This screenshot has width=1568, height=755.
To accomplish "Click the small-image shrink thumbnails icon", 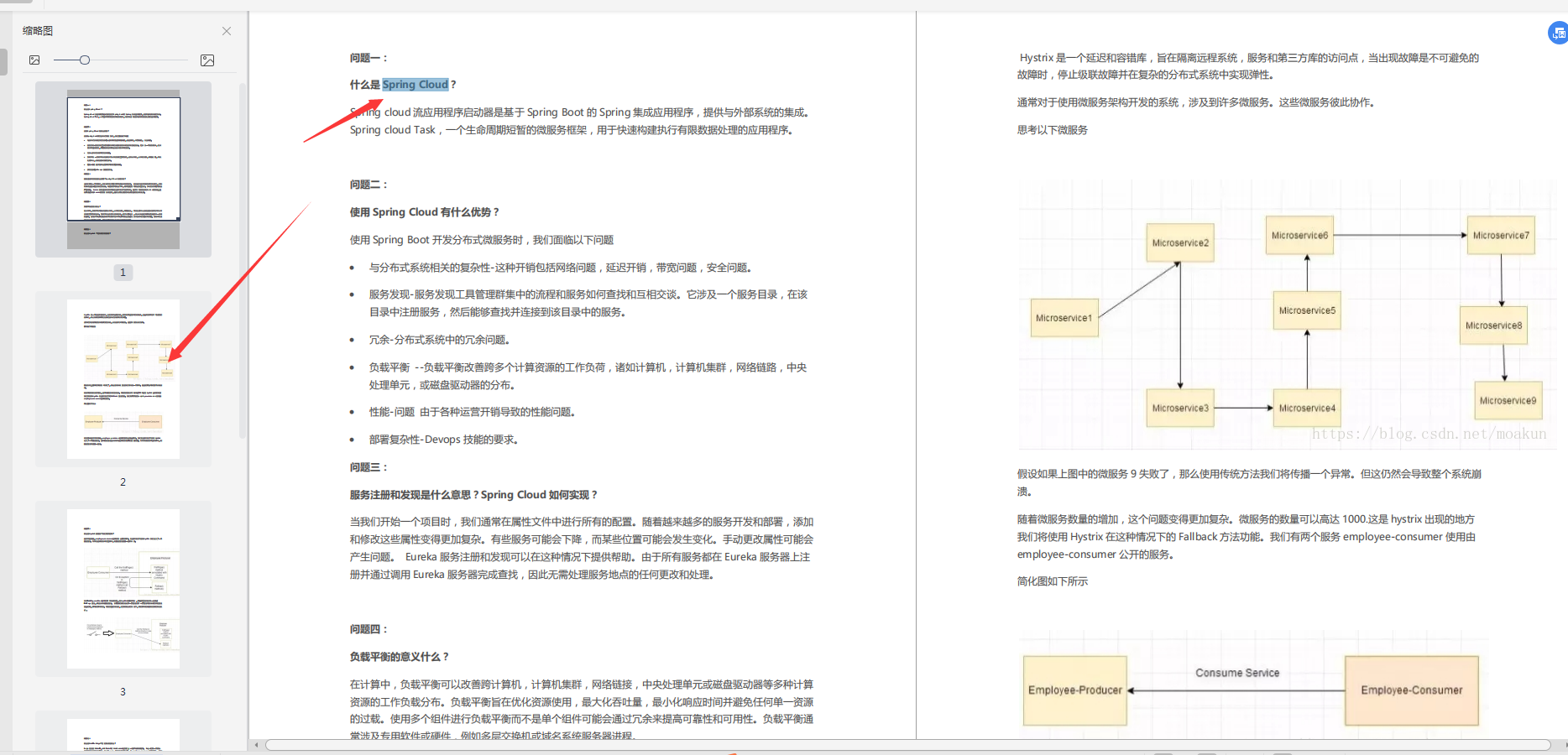I will tap(34, 60).
